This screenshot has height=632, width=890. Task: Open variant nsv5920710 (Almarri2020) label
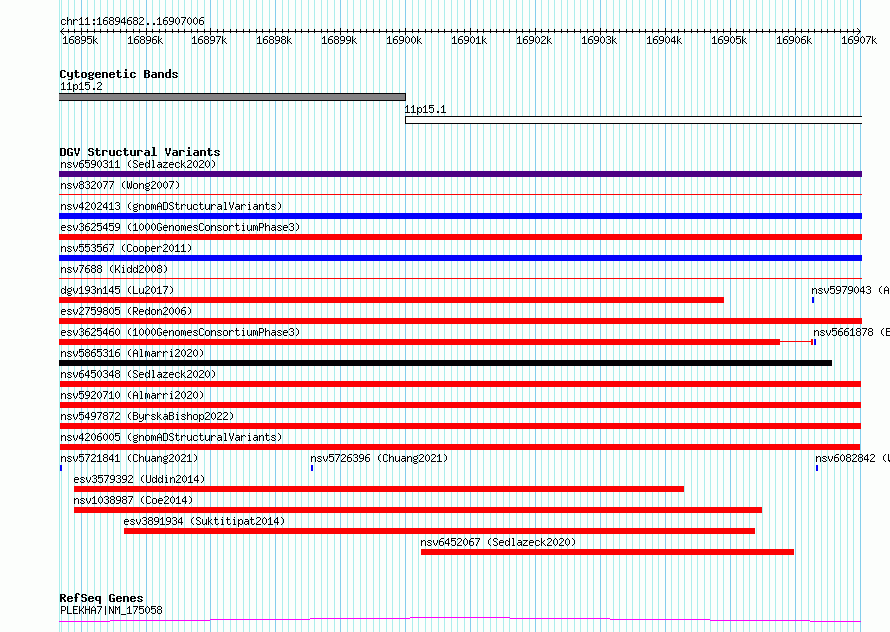(132, 395)
